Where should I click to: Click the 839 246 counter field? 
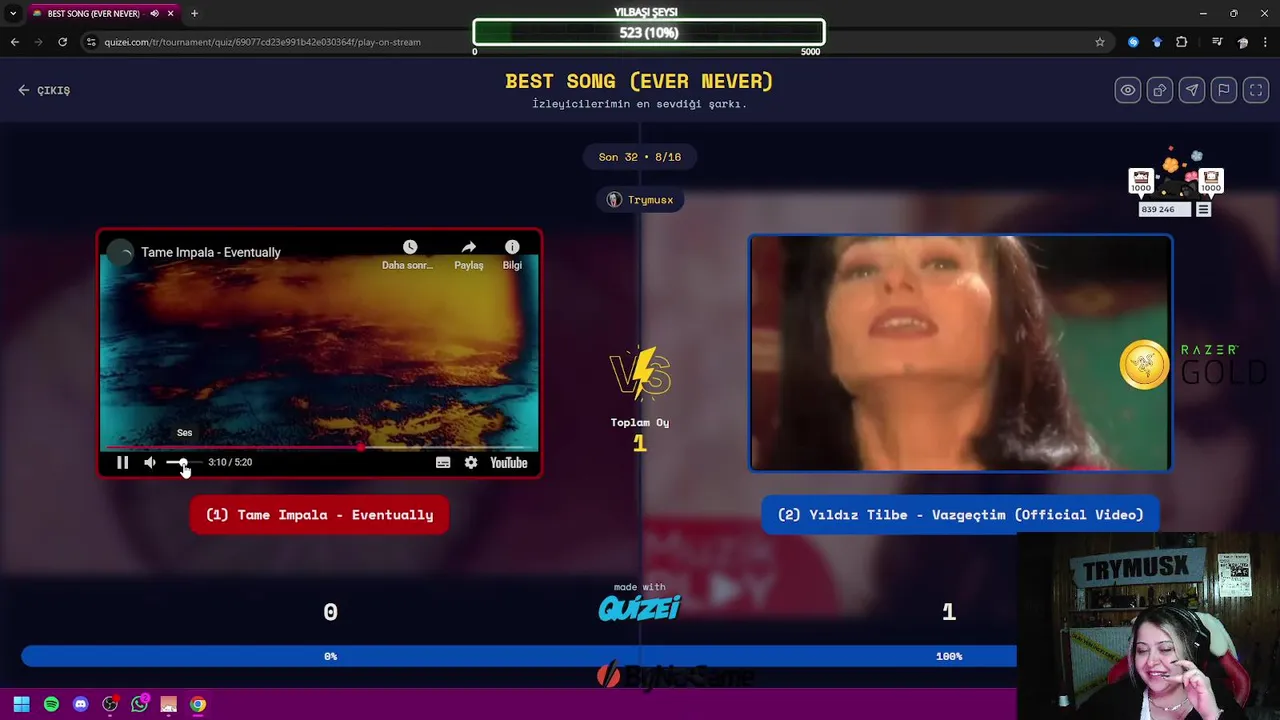tap(1164, 209)
